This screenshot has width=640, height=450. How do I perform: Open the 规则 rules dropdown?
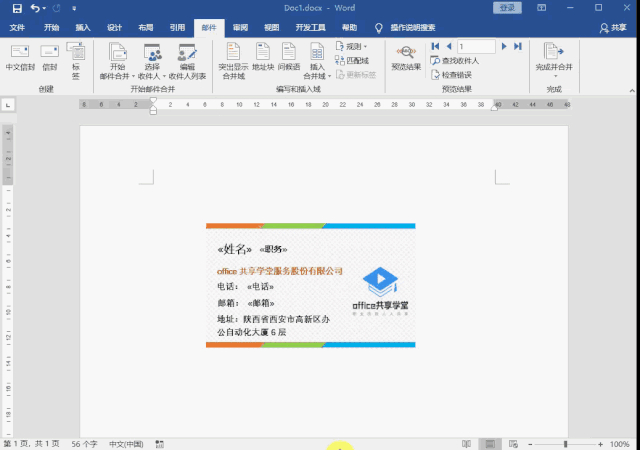351,47
